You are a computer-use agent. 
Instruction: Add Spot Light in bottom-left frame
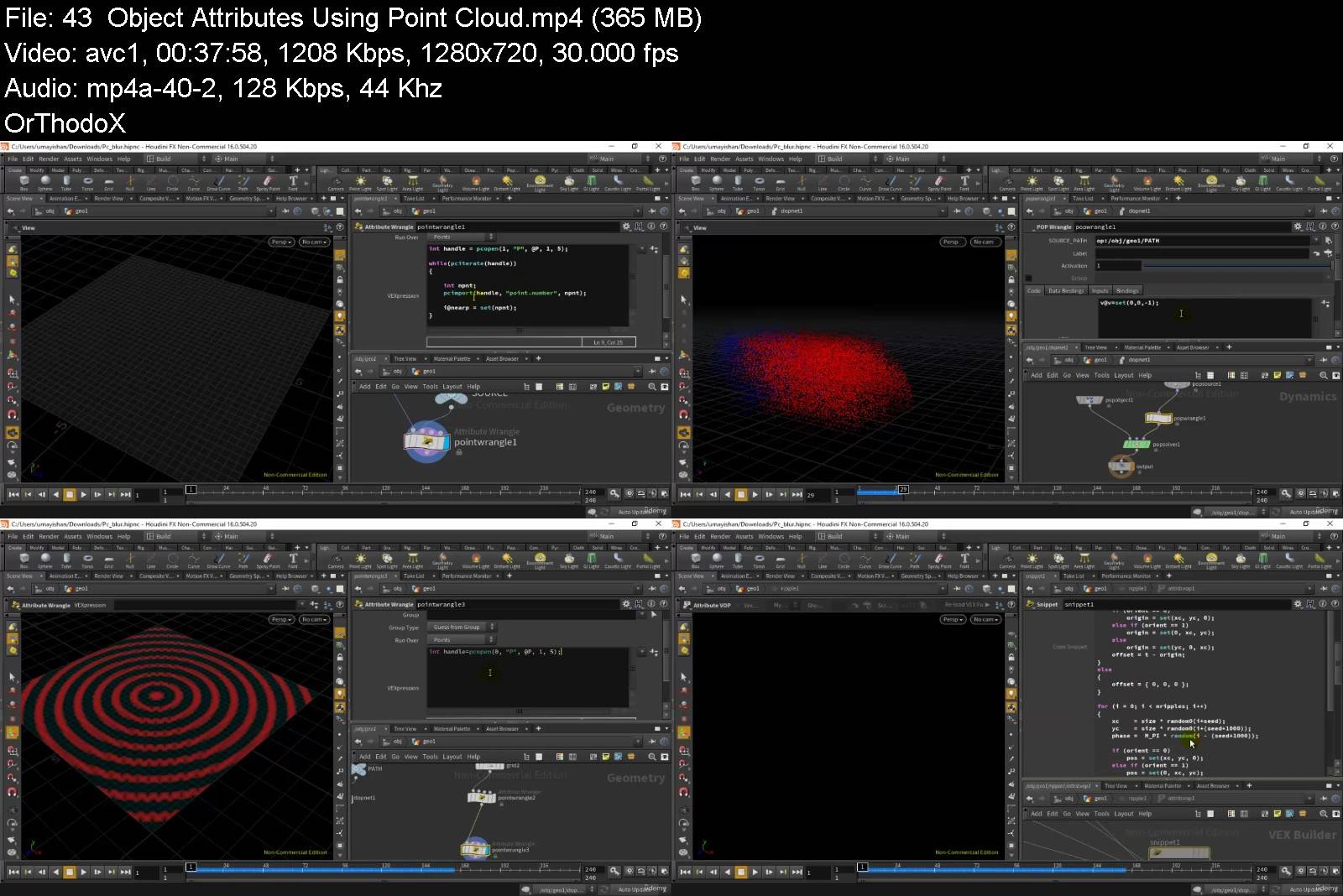pos(387,560)
